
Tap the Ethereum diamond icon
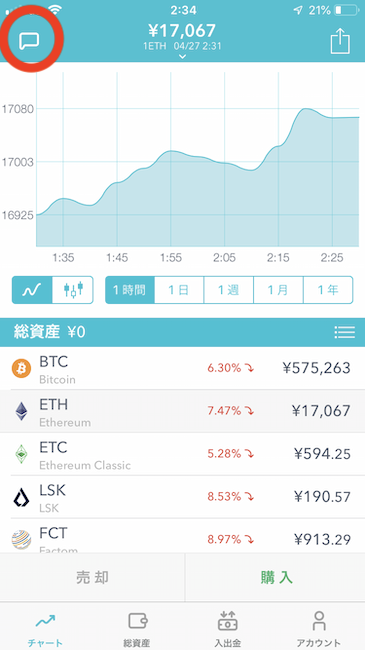21,411
